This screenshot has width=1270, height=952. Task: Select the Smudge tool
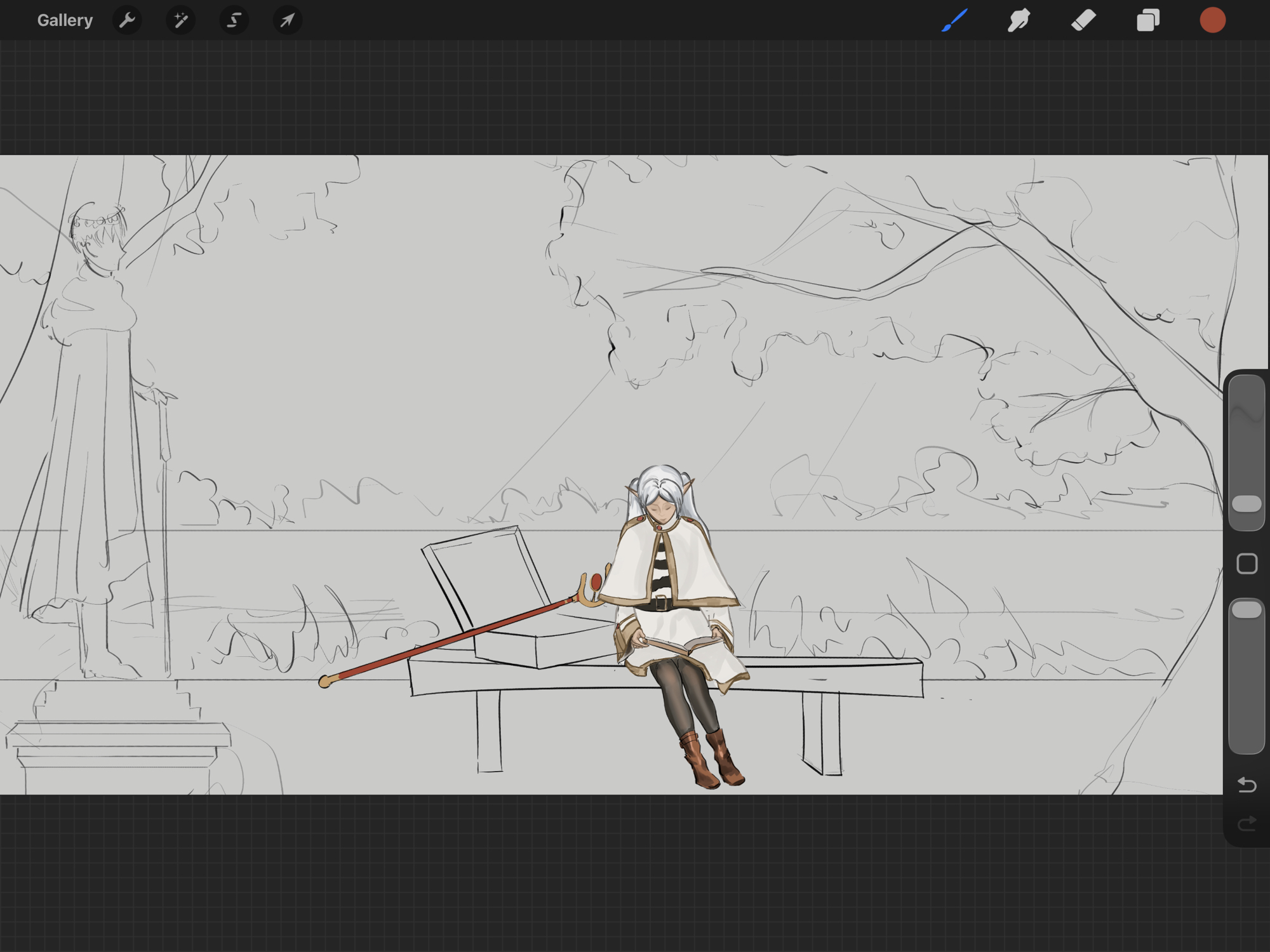1019,20
